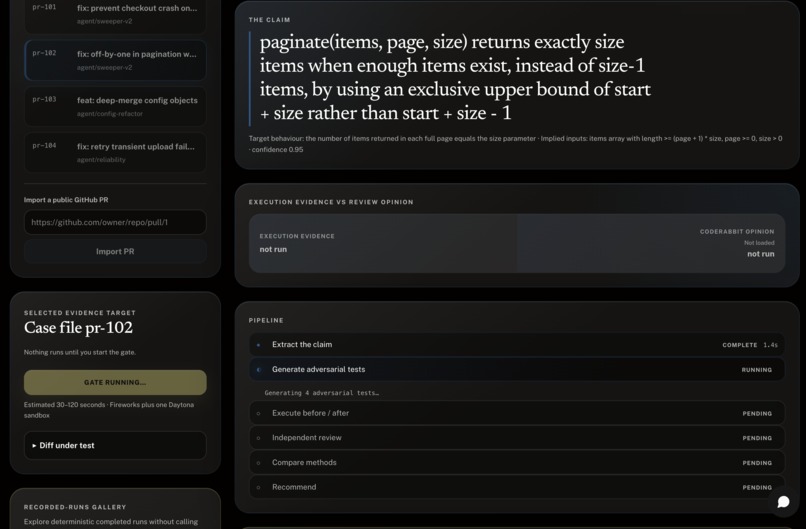Click the Independent review status circle

tap(259, 438)
